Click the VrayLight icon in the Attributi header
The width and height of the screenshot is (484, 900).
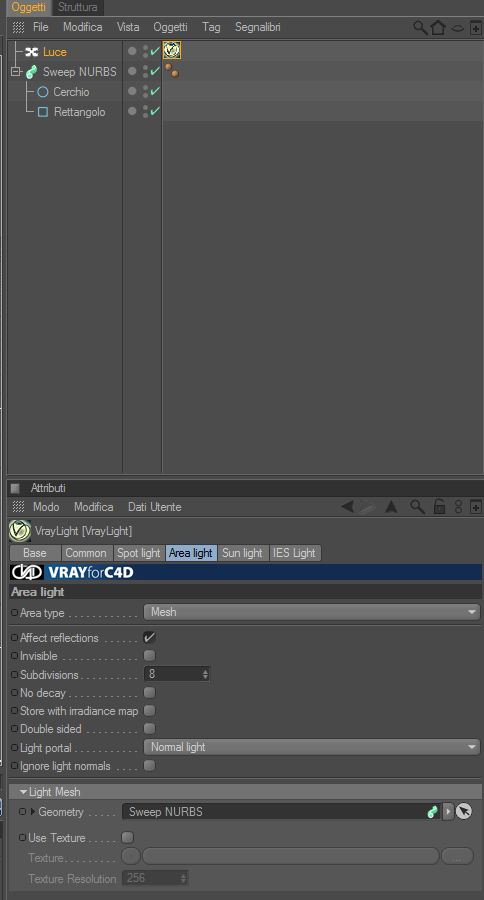point(20,531)
